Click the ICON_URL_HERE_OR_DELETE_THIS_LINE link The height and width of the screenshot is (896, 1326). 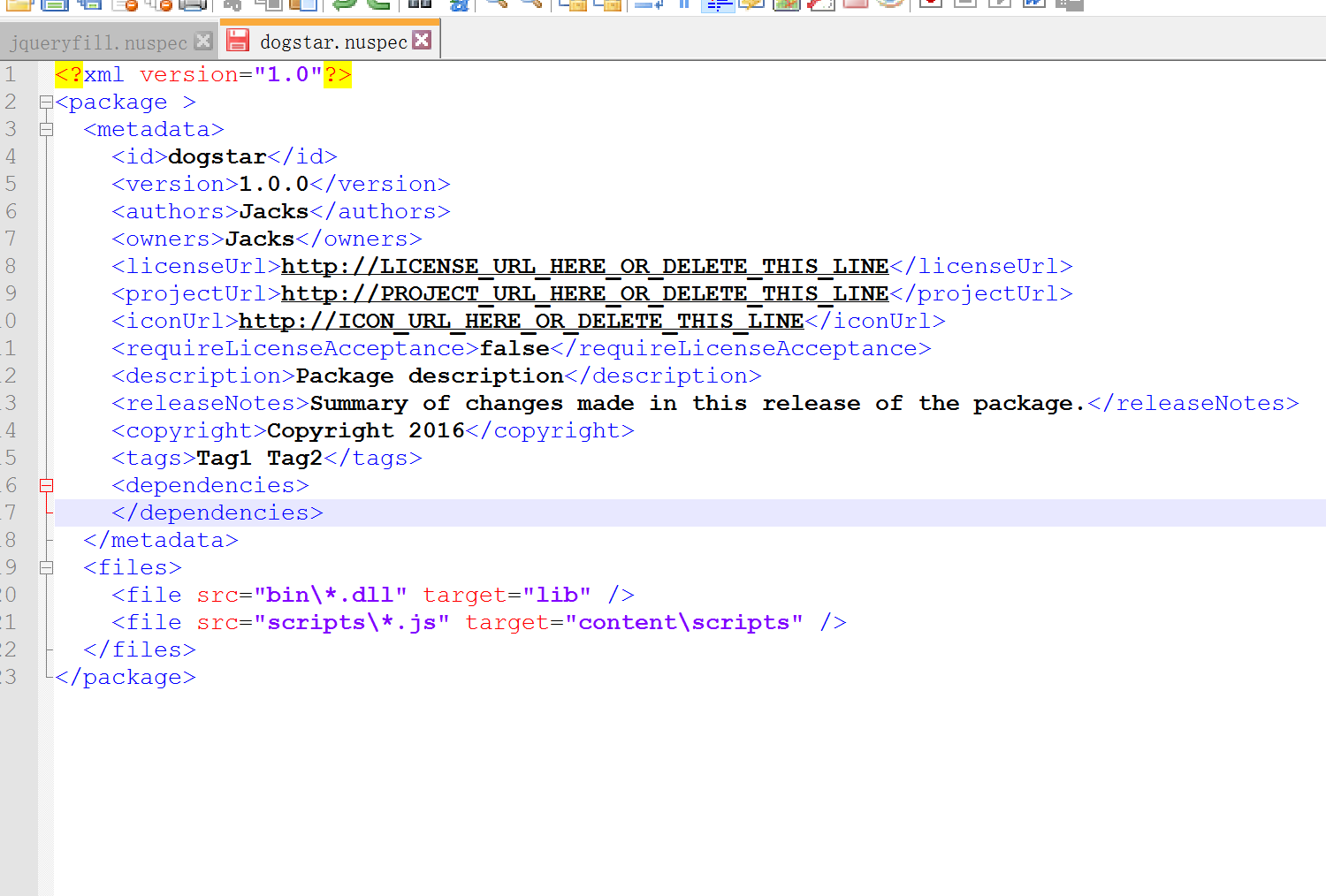point(522,322)
